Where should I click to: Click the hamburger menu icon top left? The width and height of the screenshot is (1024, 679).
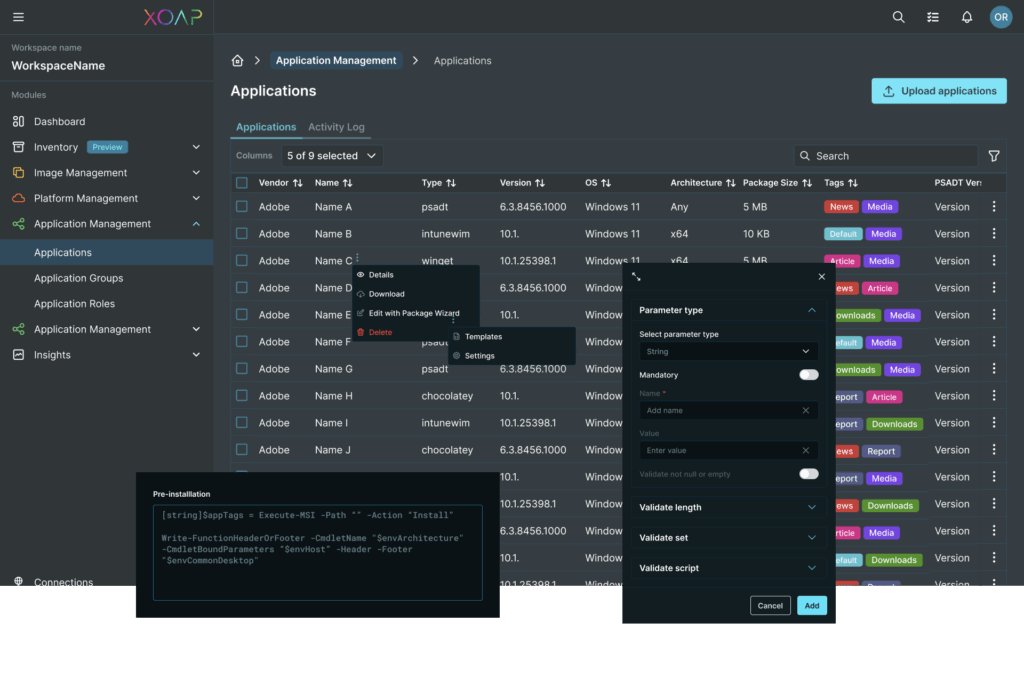click(x=16, y=16)
